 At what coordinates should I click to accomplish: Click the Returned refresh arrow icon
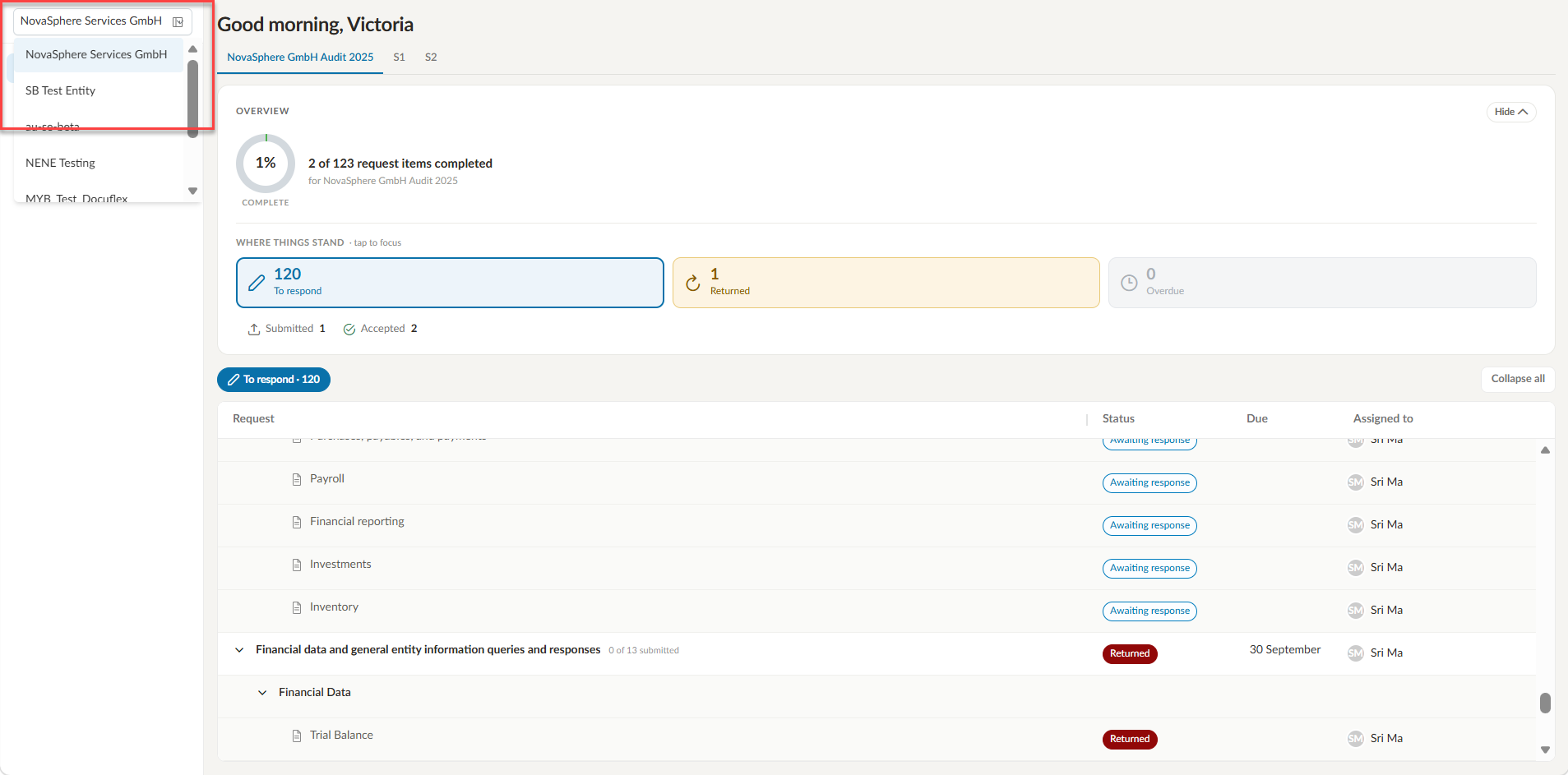click(693, 283)
